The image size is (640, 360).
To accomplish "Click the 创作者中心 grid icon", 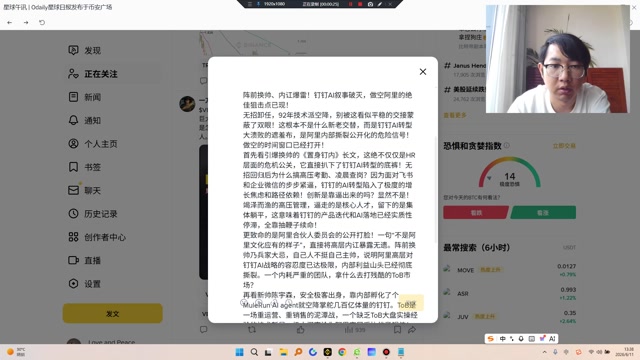I will (73, 237).
